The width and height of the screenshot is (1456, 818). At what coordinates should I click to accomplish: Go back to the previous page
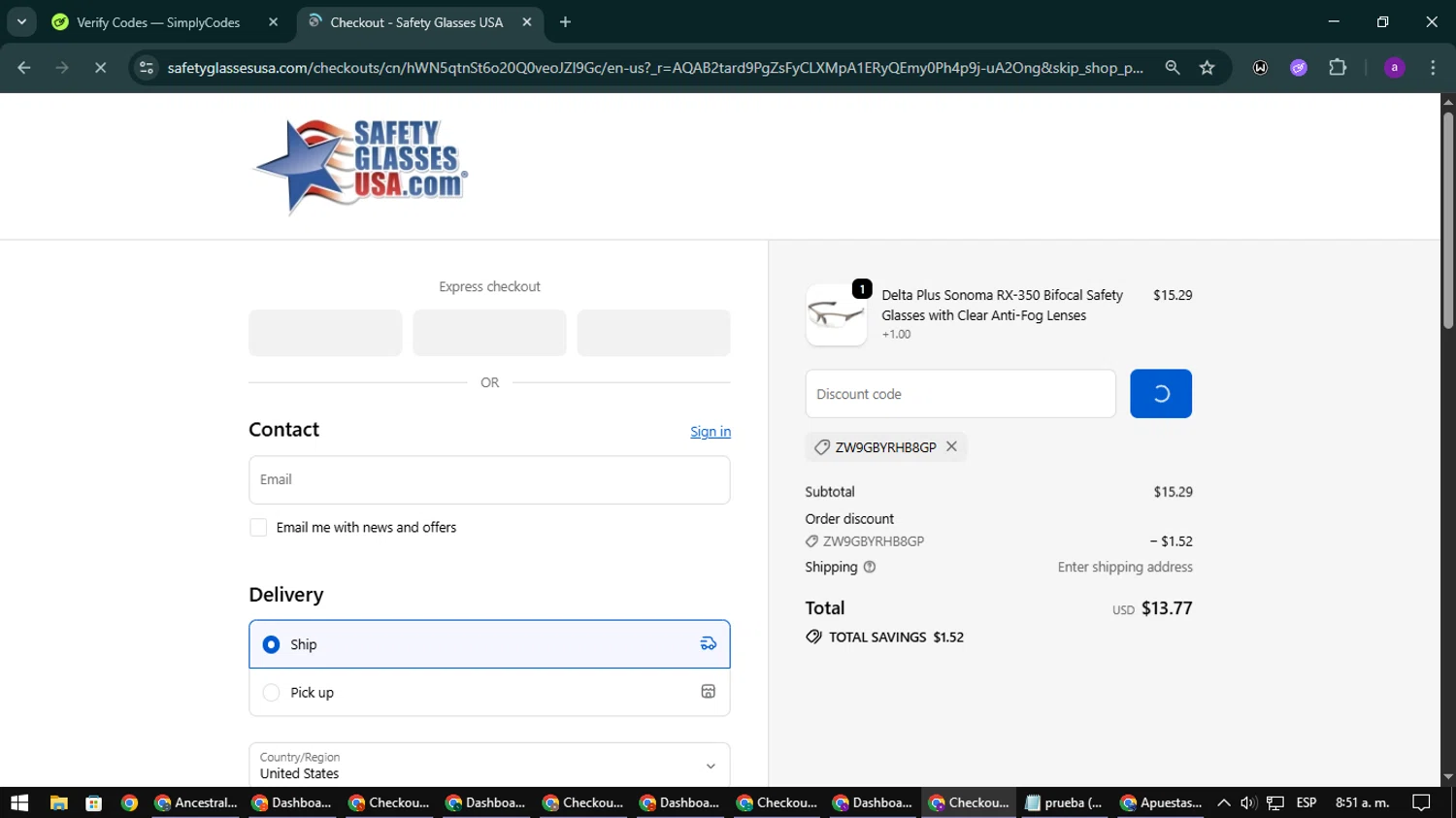24,68
